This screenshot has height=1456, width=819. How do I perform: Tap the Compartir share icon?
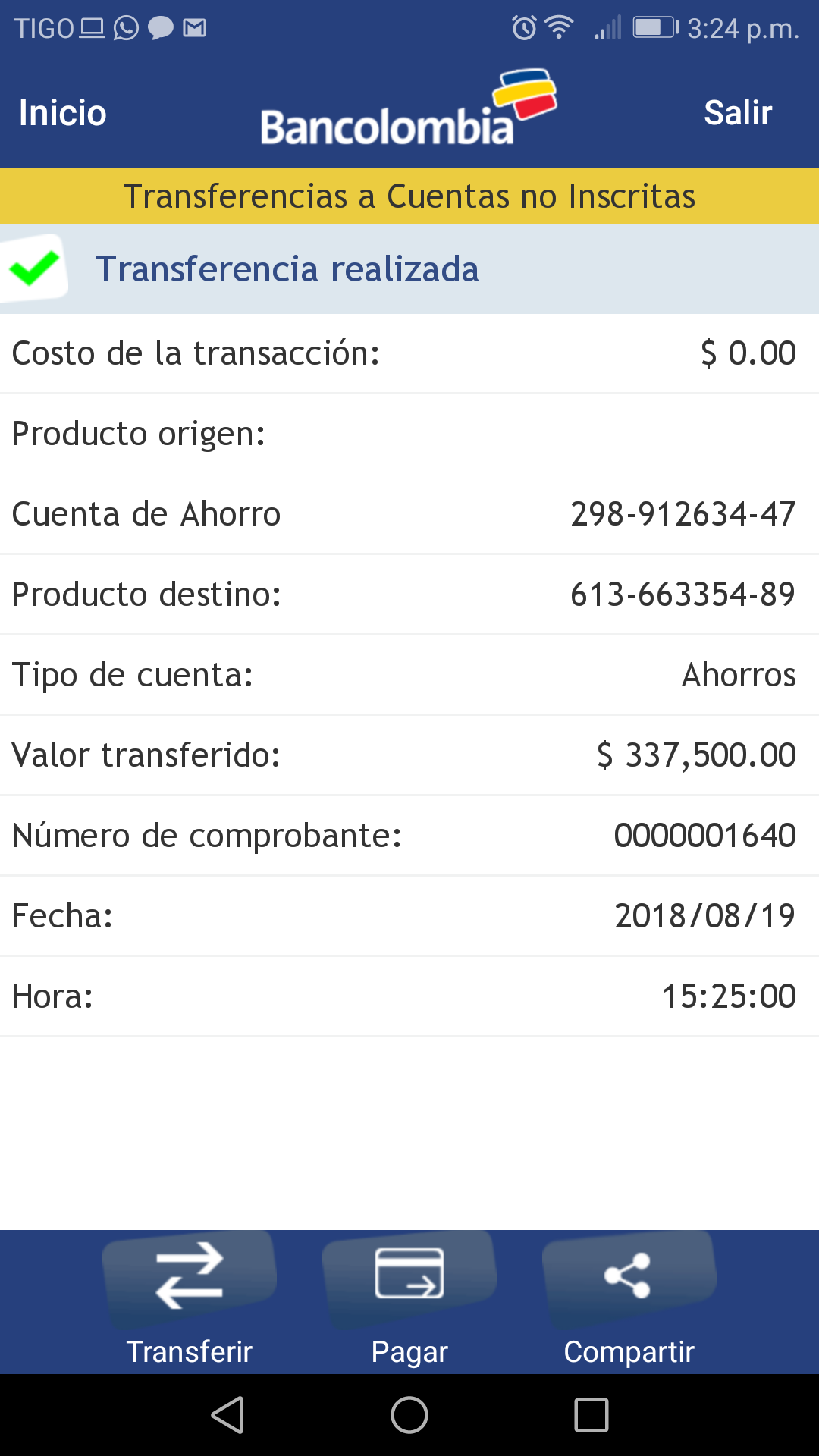pyautogui.click(x=628, y=1275)
